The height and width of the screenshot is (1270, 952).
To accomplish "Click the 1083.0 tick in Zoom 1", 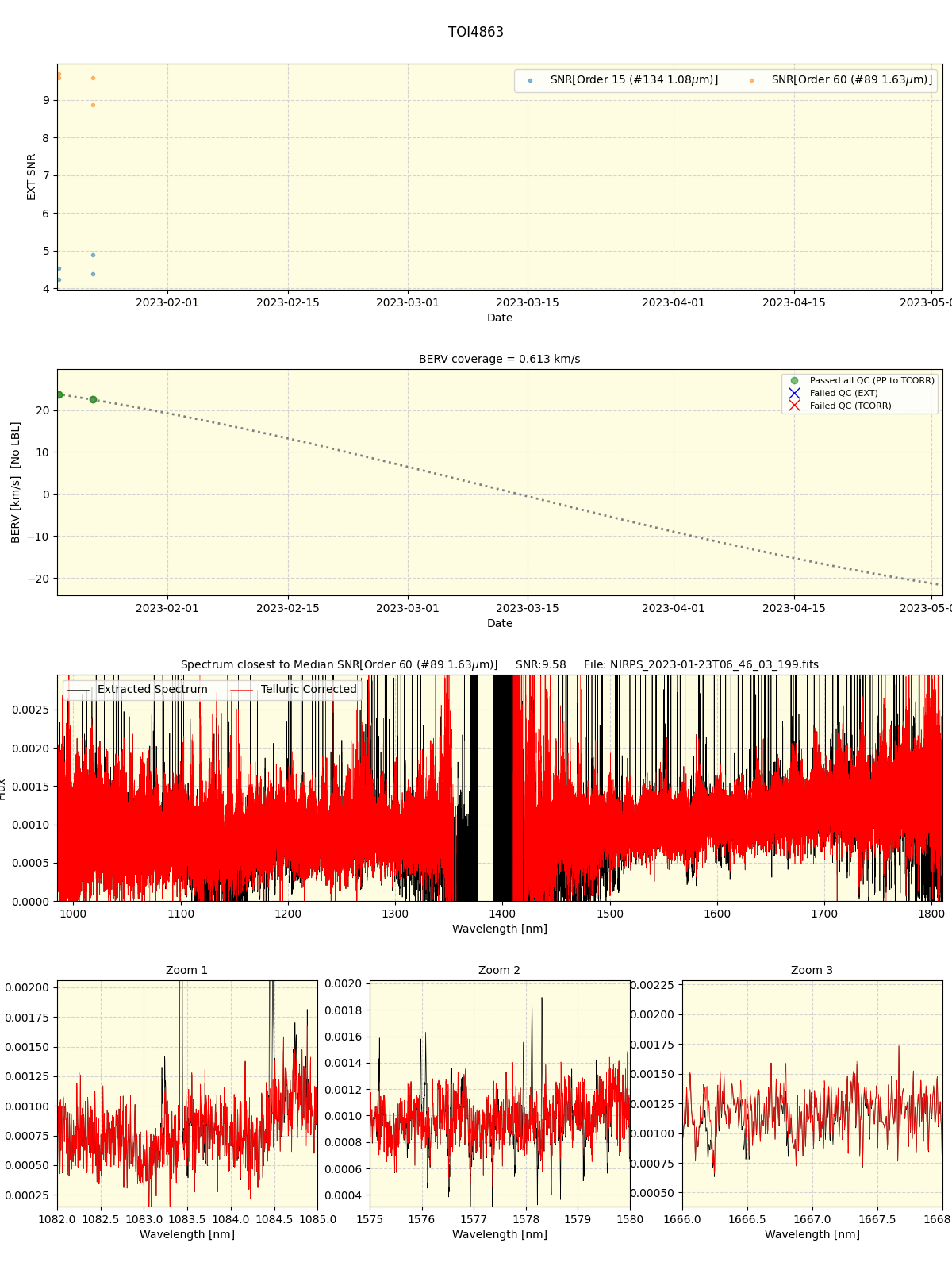I will [x=144, y=1219].
